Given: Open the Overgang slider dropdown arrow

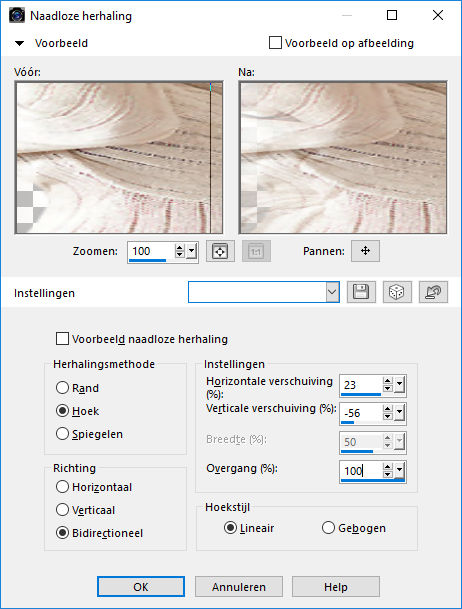Looking at the screenshot, I should pos(399,471).
